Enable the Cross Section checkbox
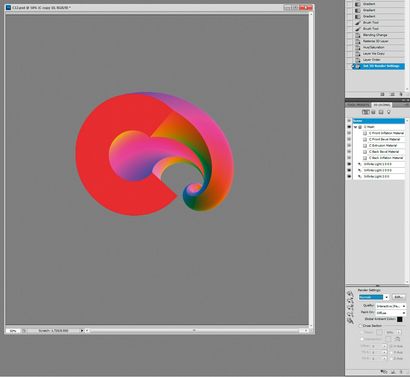The width and height of the screenshot is (410, 377). [361, 326]
